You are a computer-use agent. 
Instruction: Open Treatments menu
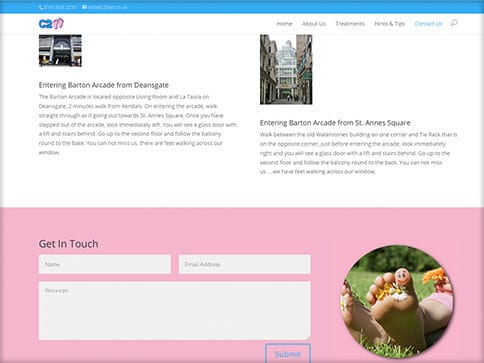click(x=350, y=24)
